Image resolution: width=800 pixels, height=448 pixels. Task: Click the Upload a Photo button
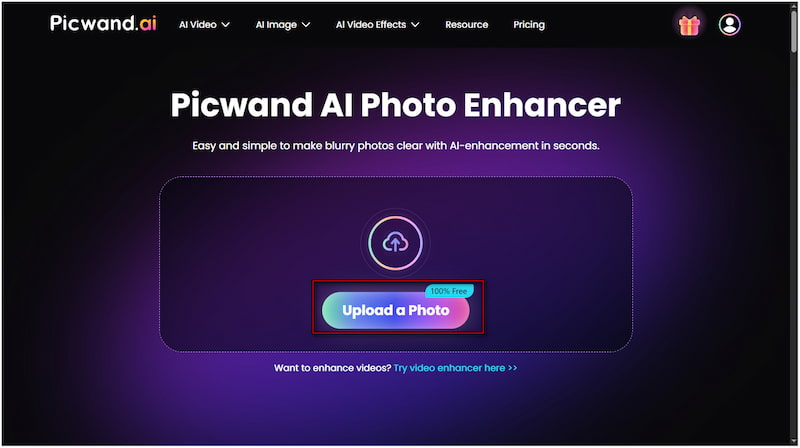pyautogui.click(x=395, y=310)
